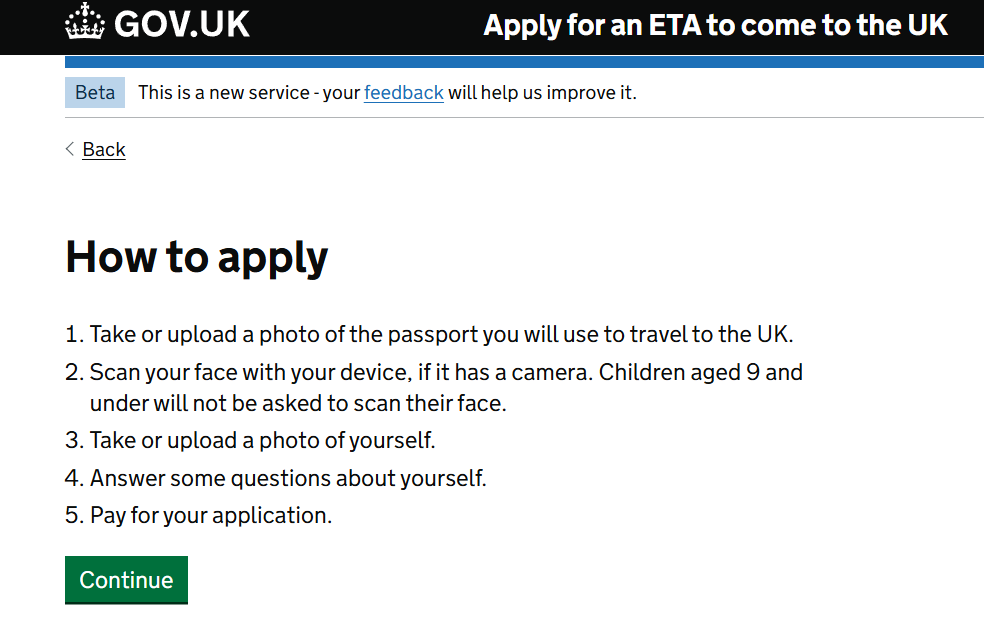Click the 'Scan your face with your device' sentence
This screenshot has width=984, height=636.
[298, 373]
